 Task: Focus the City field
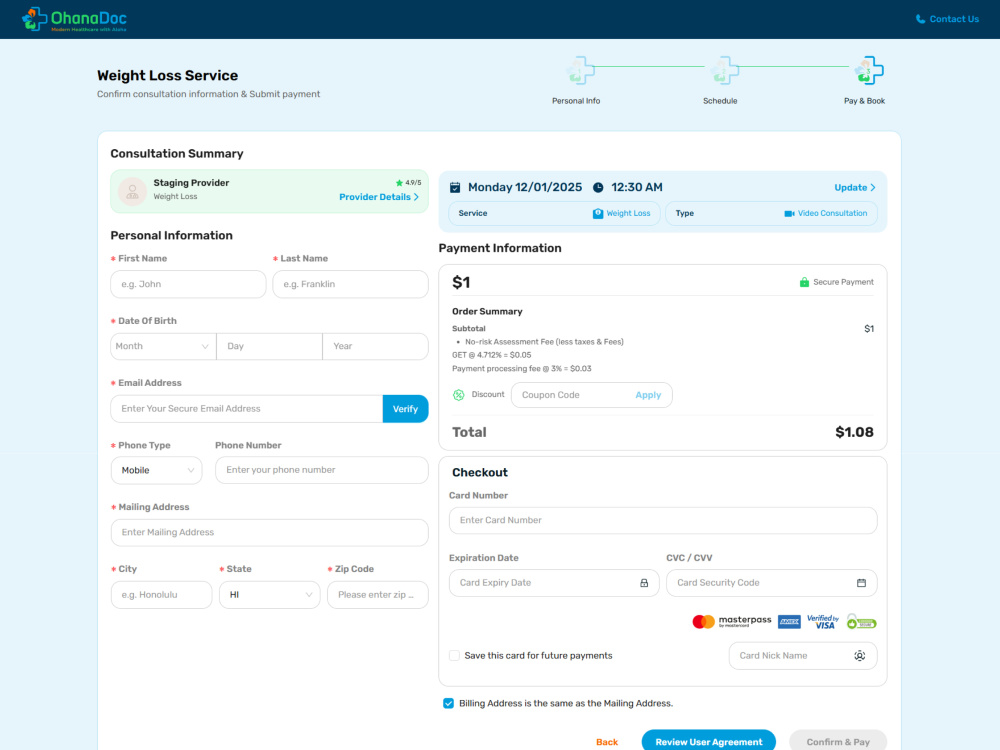(x=161, y=594)
